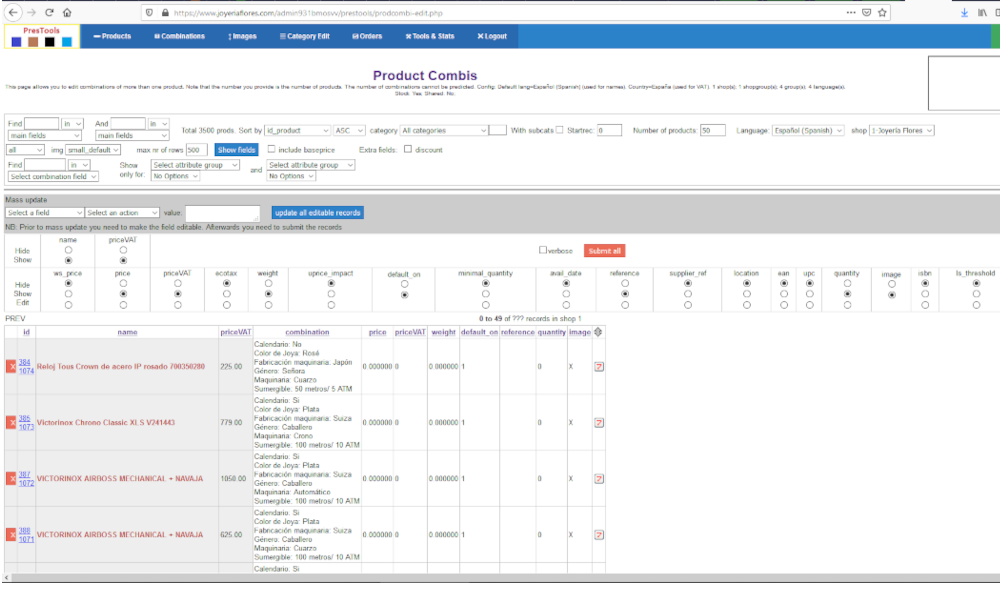Pick the black PresTools color theme
This screenshot has height=600, width=1000.
pos(50,42)
